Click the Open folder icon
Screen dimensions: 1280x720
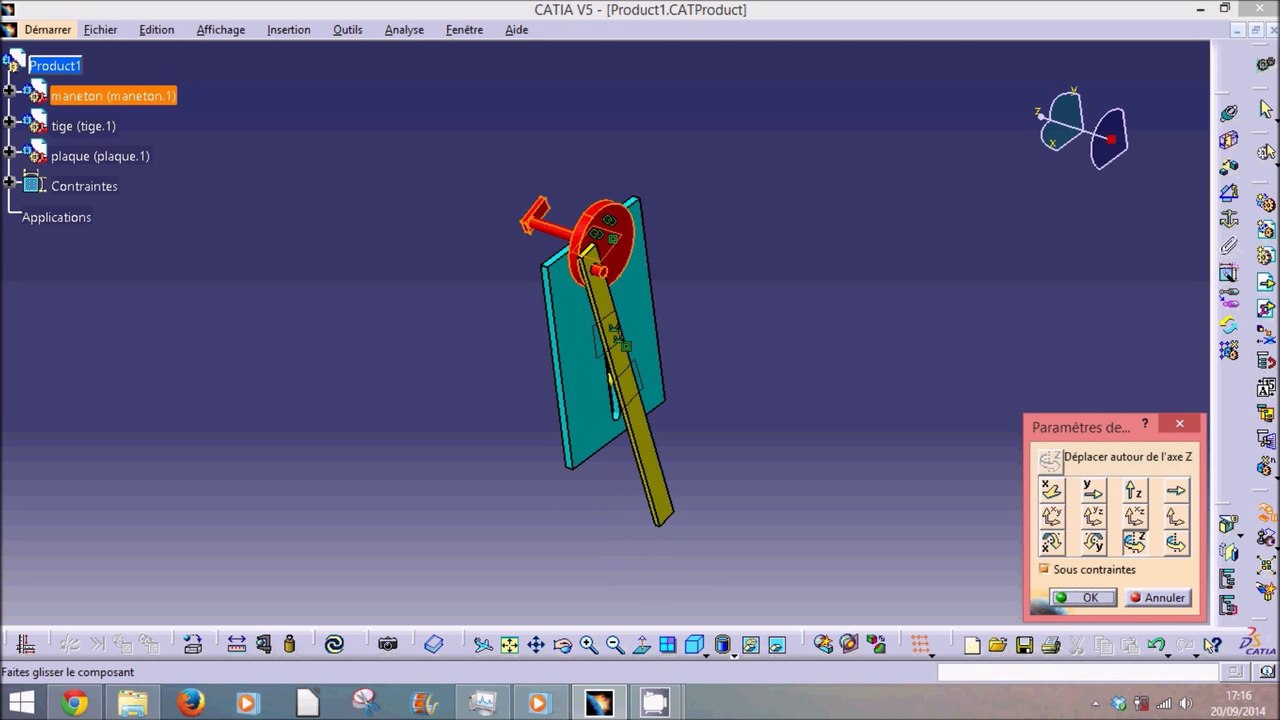pos(997,645)
